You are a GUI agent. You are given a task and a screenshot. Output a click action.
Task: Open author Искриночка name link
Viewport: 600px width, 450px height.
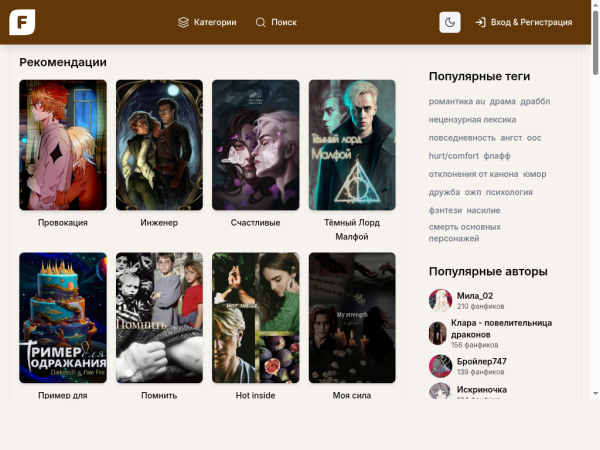coord(482,390)
